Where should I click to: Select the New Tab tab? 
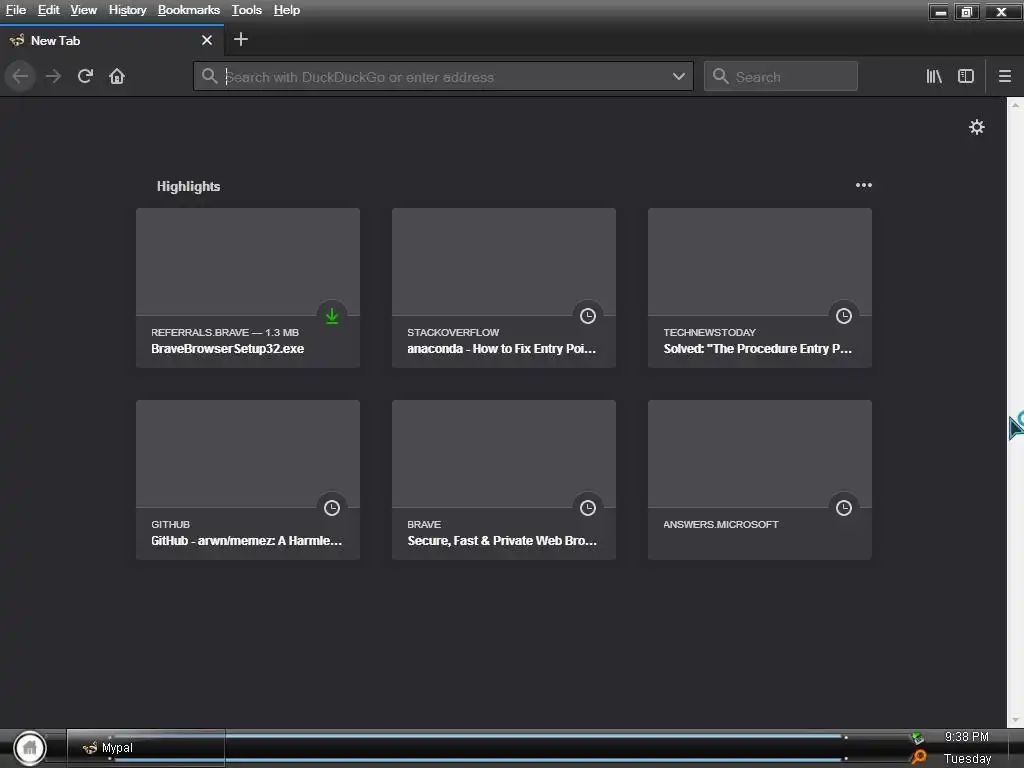[x=112, y=40]
